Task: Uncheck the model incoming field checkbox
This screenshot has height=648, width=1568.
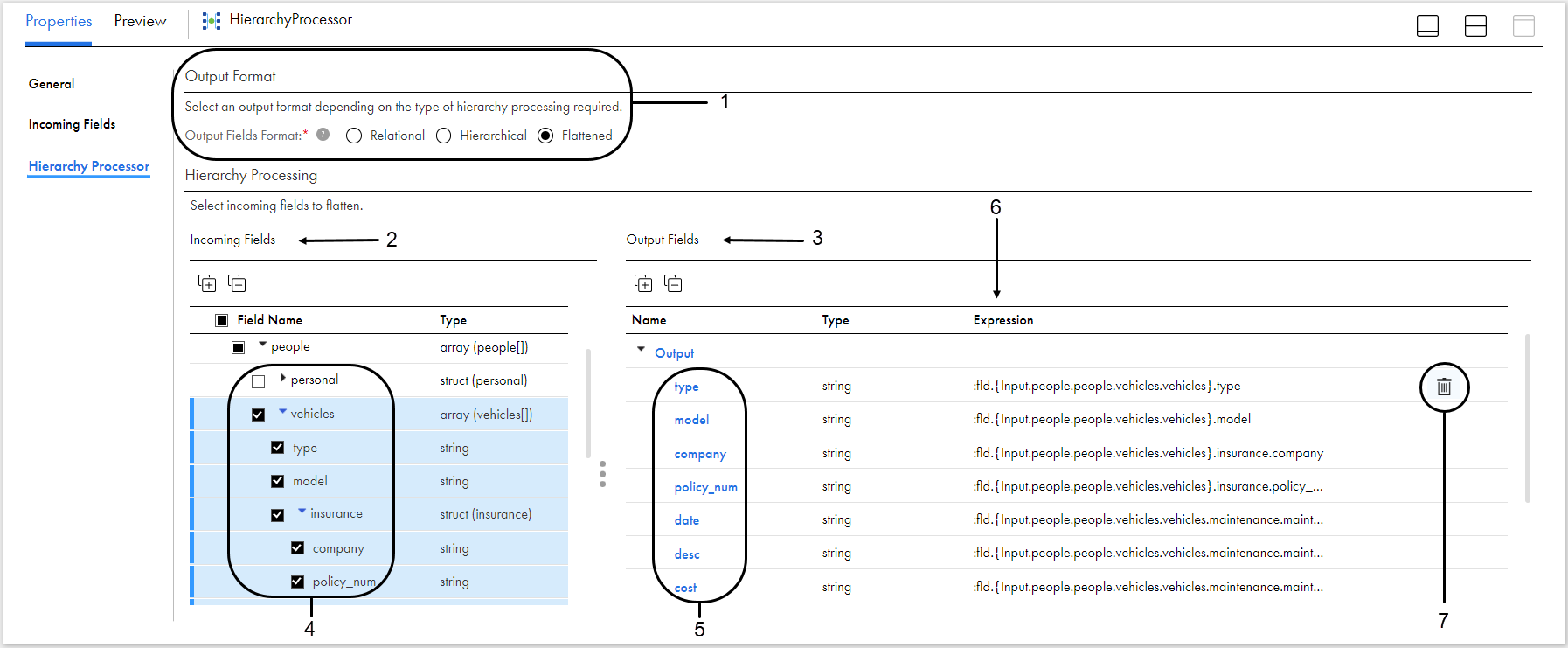Action: (x=277, y=481)
